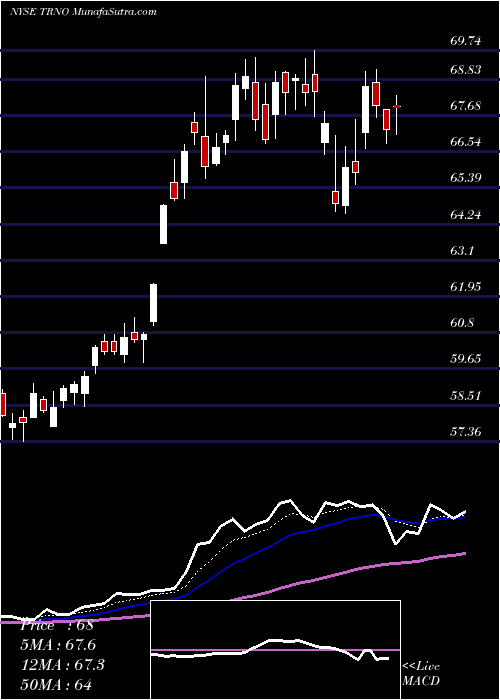Click the 59.65 price axis label
This screenshot has height=700, width=500.
pyautogui.click(x=466, y=359)
